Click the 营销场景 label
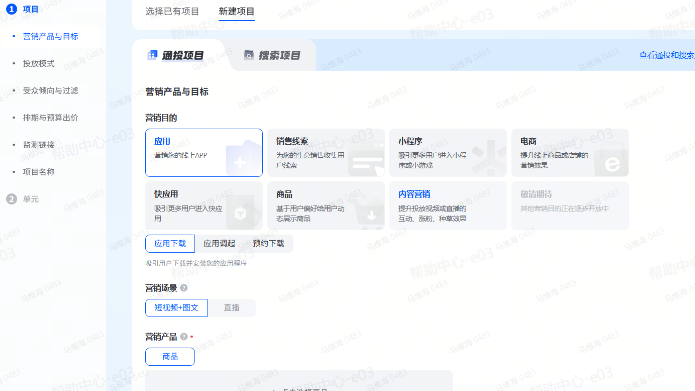The width and height of the screenshot is (695, 391). point(161,288)
